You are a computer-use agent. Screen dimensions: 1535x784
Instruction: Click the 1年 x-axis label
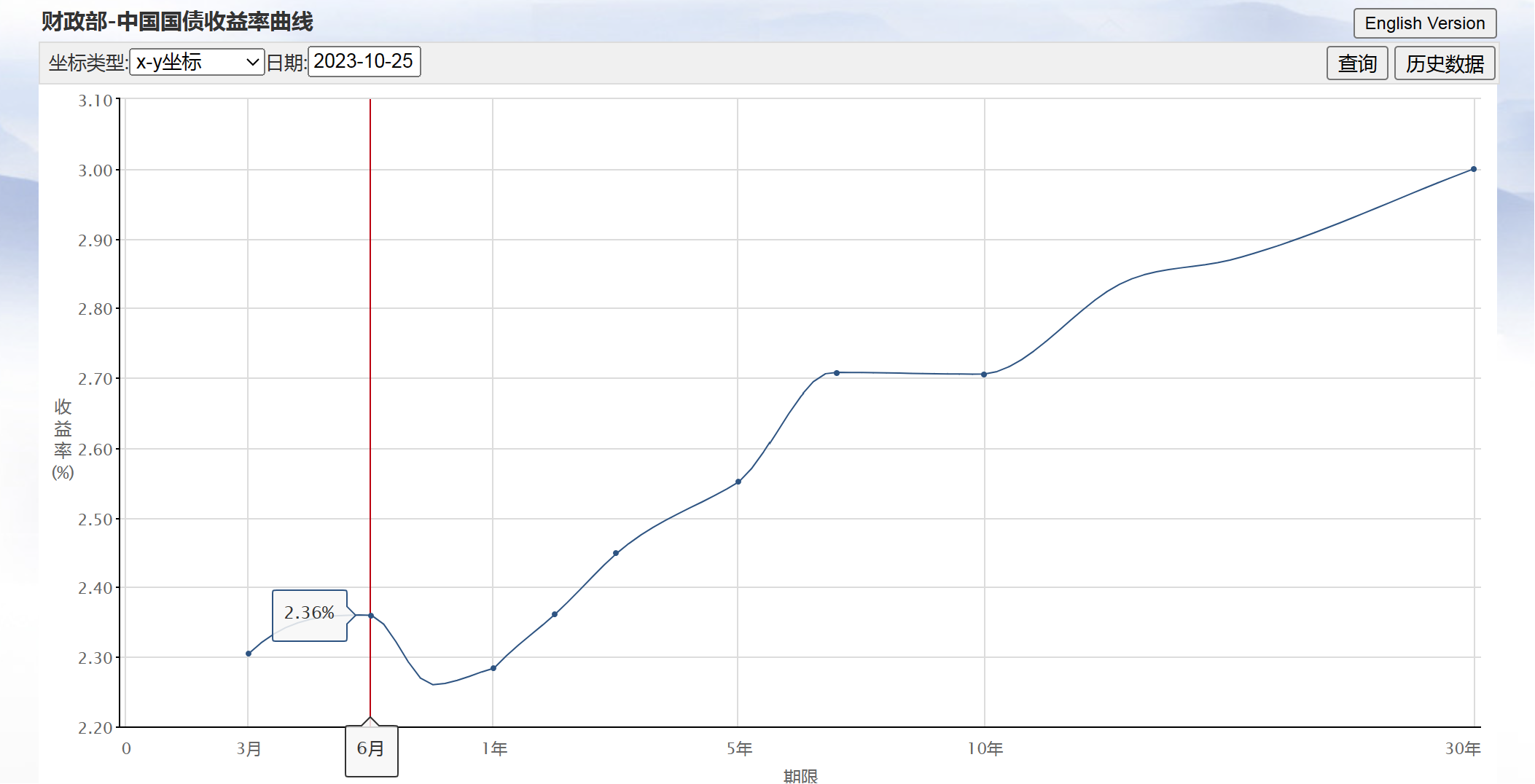point(495,749)
